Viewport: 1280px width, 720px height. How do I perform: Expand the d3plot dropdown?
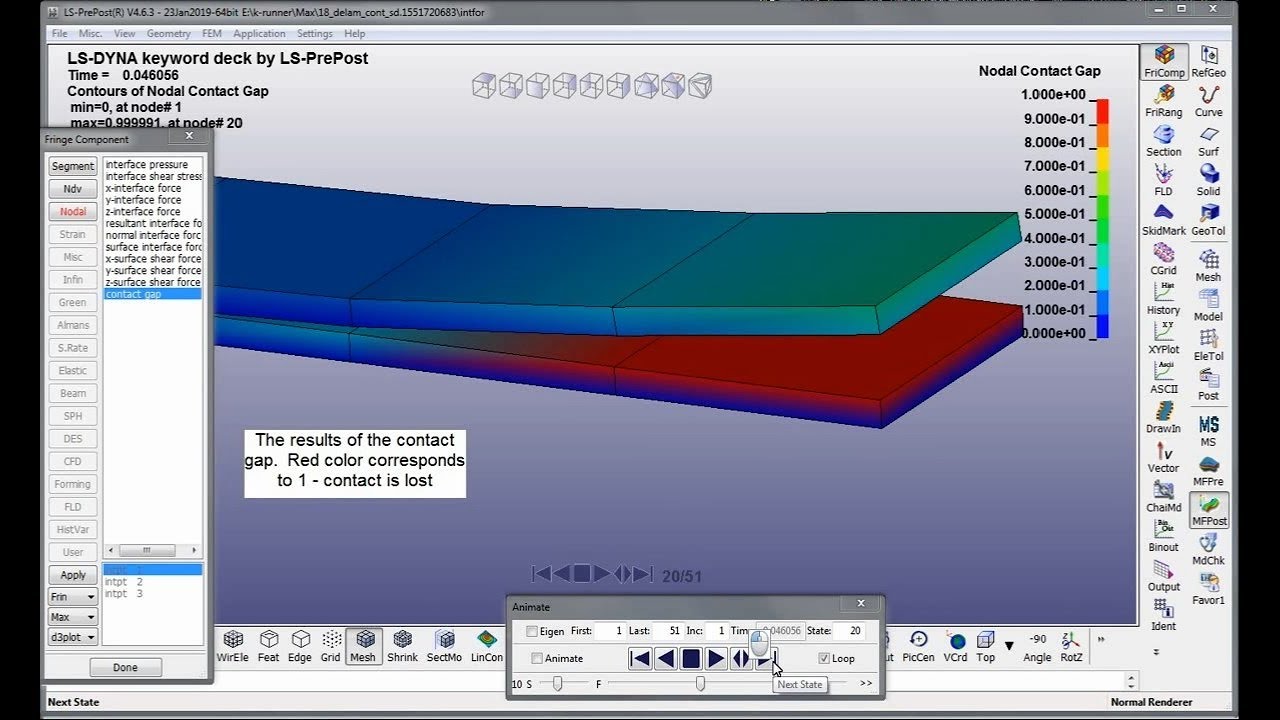tap(73, 637)
